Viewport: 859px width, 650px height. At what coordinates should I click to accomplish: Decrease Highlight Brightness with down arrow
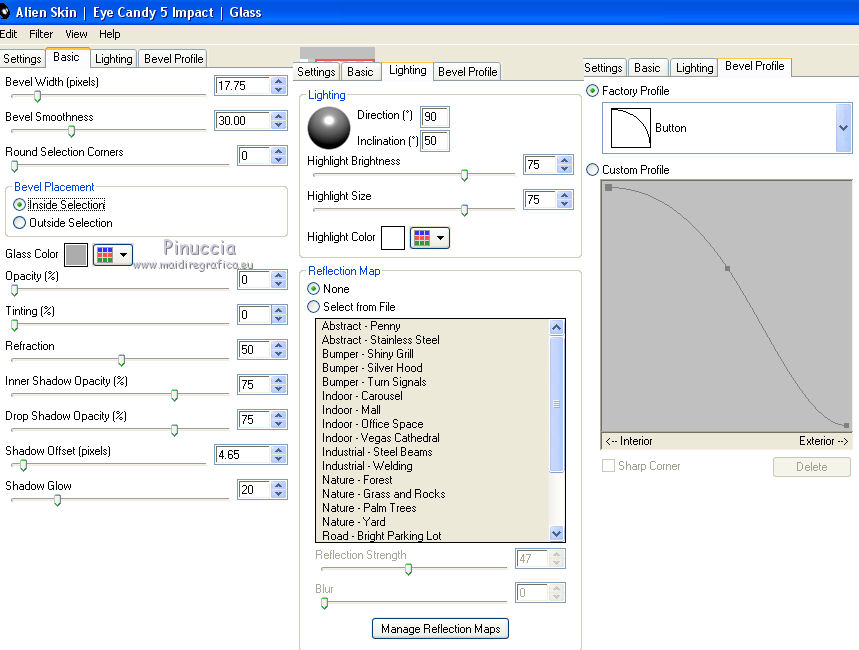point(566,170)
